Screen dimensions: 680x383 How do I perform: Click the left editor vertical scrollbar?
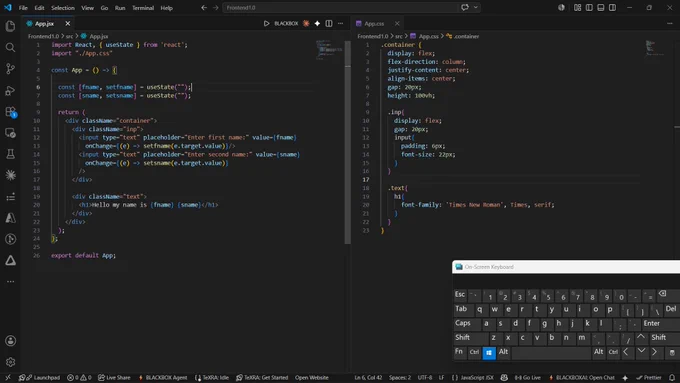tap(347, 143)
